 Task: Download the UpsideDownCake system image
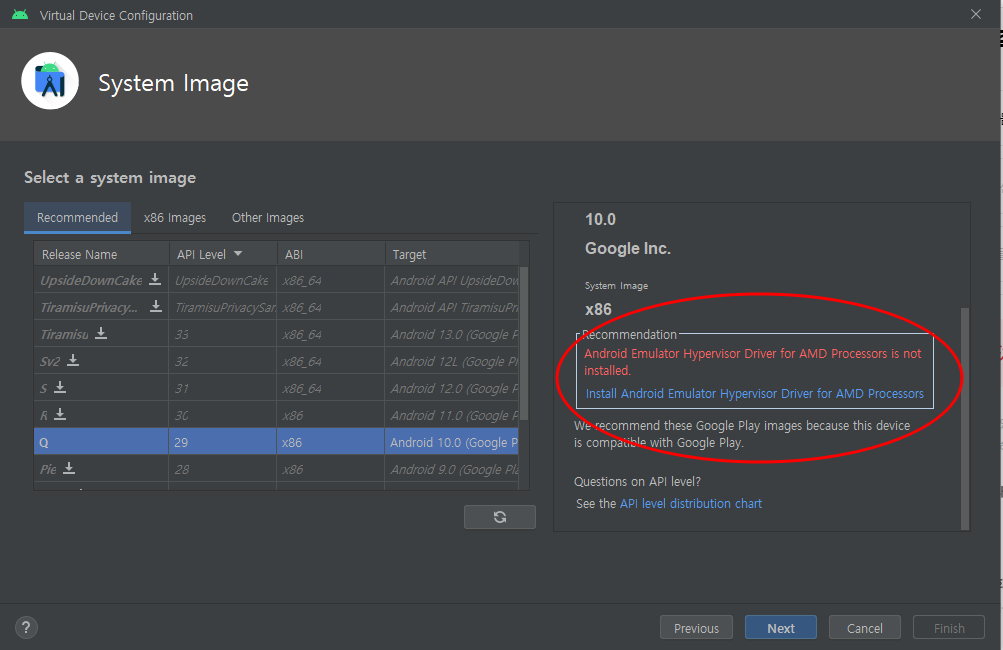coord(155,279)
